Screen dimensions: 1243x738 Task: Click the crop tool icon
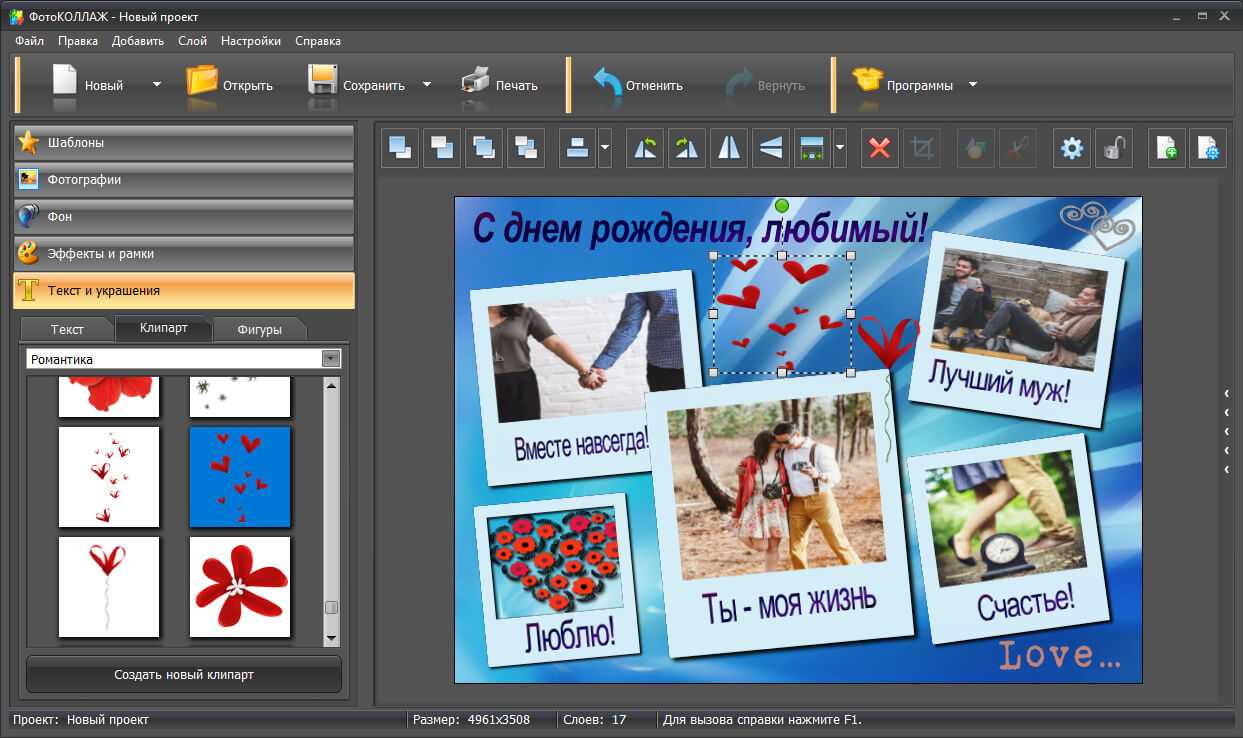[922, 149]
